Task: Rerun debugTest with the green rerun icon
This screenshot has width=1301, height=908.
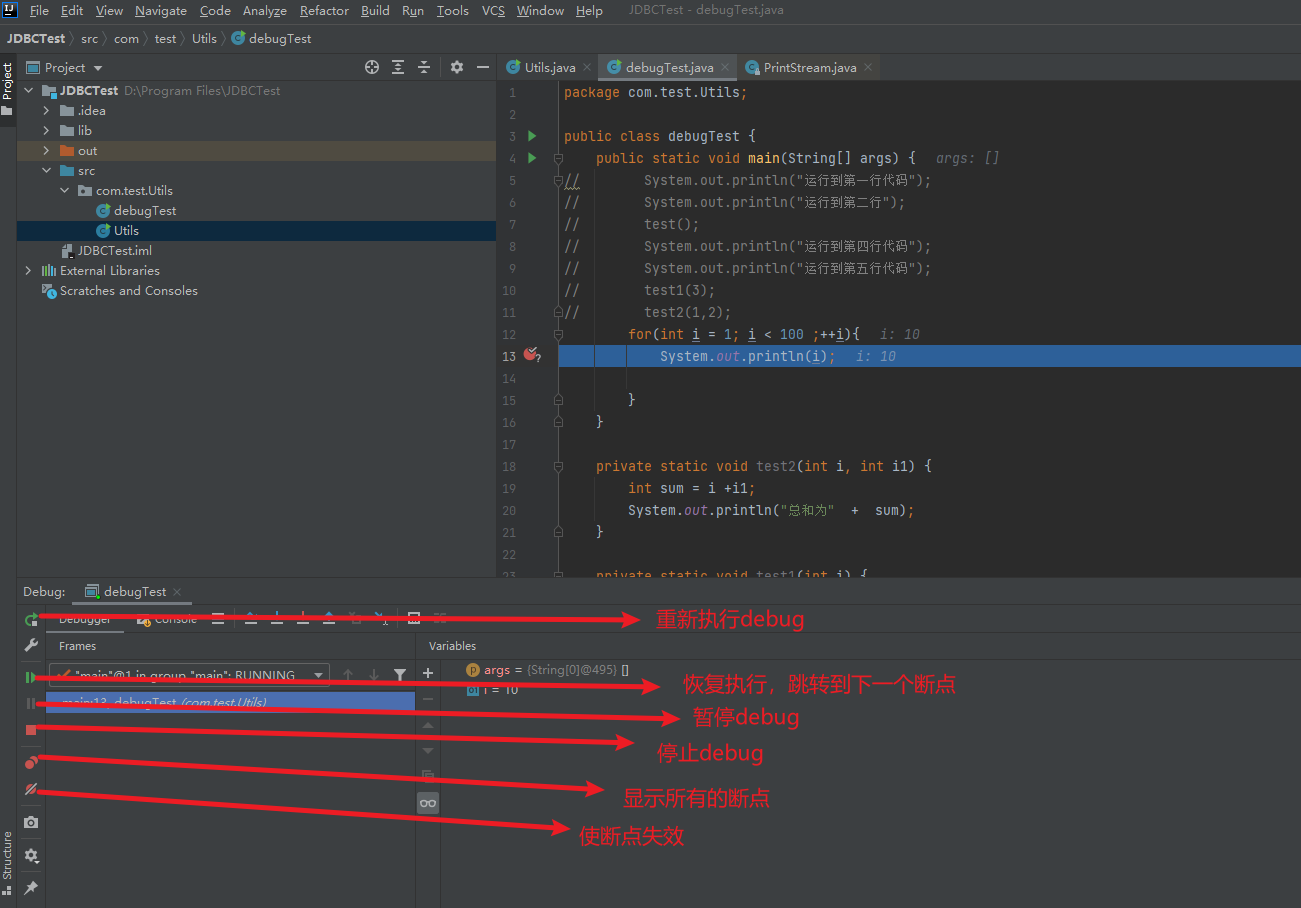Action: coord(31,620)
